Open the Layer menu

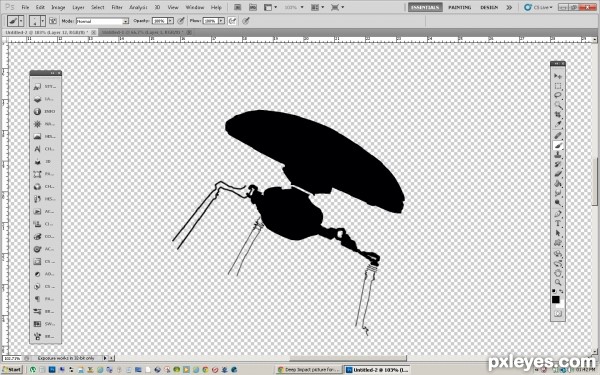tap(78, 7)
